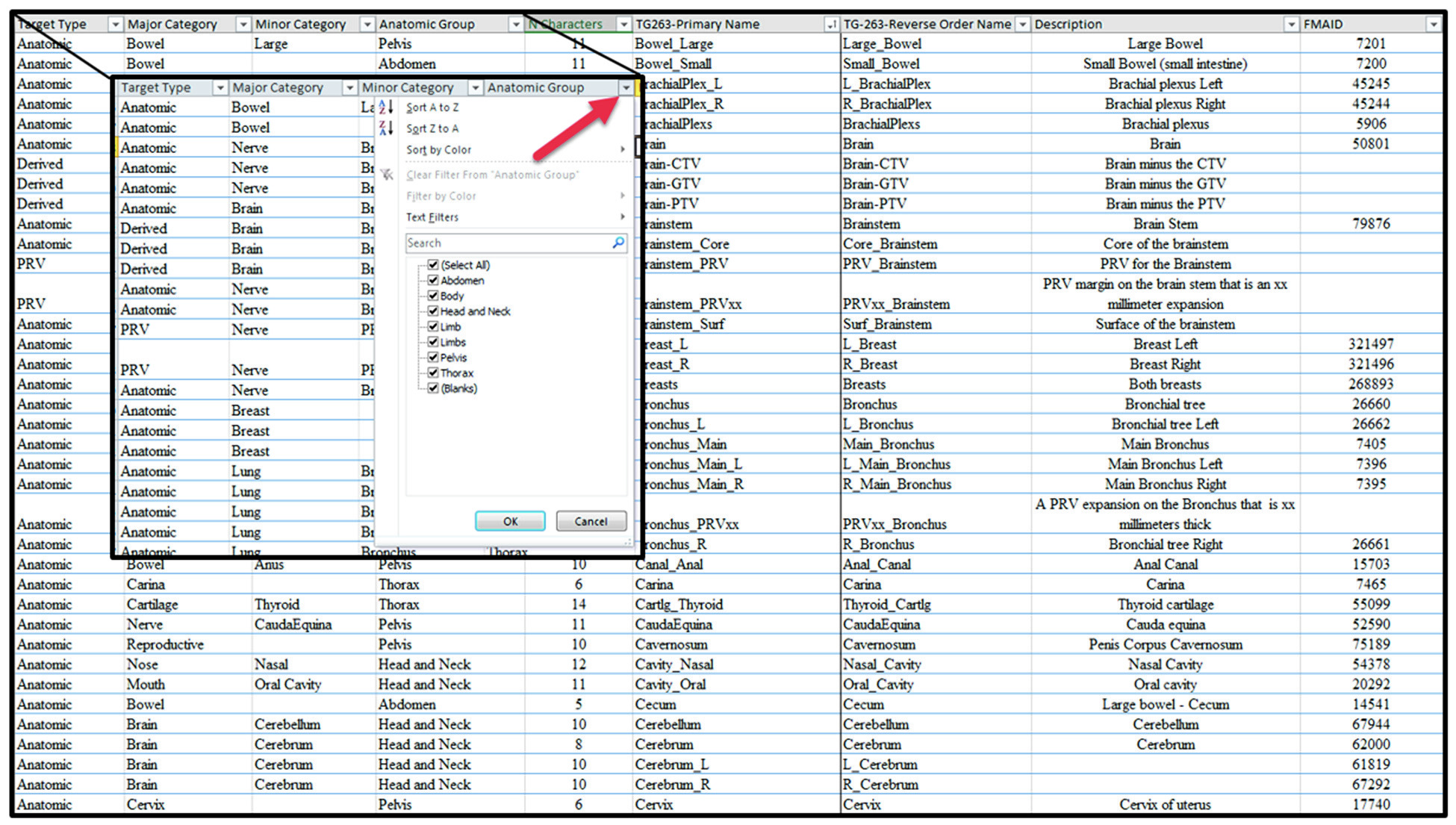Open the Description column filter arrow
The height and width of the screenshot is (825, 1456).
coord(1292,24)
